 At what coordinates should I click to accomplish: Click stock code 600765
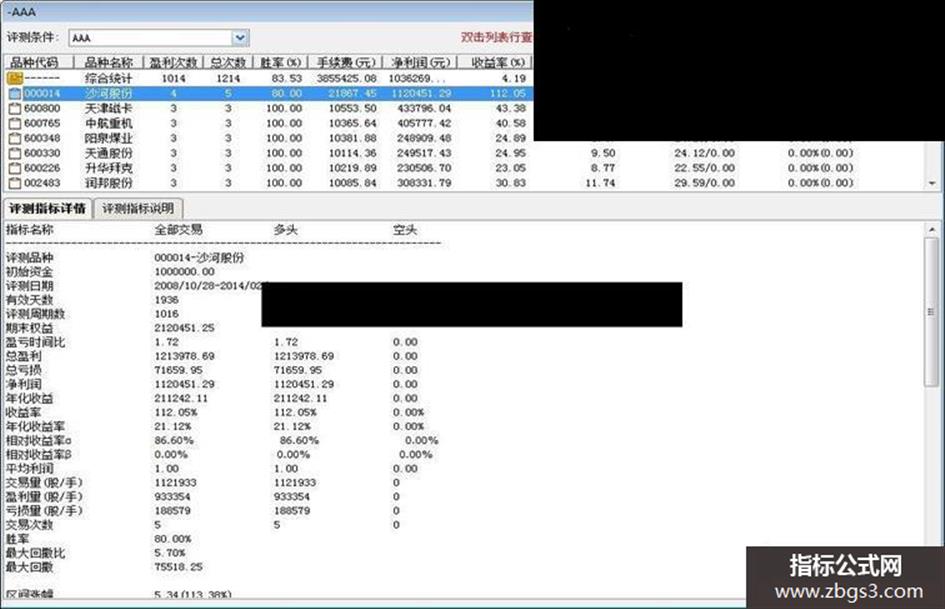pyautogui.click(x=42, y=124)
